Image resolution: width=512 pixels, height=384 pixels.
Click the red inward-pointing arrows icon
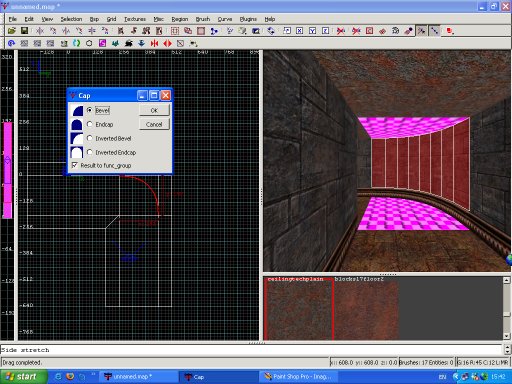tap(154, 43)
